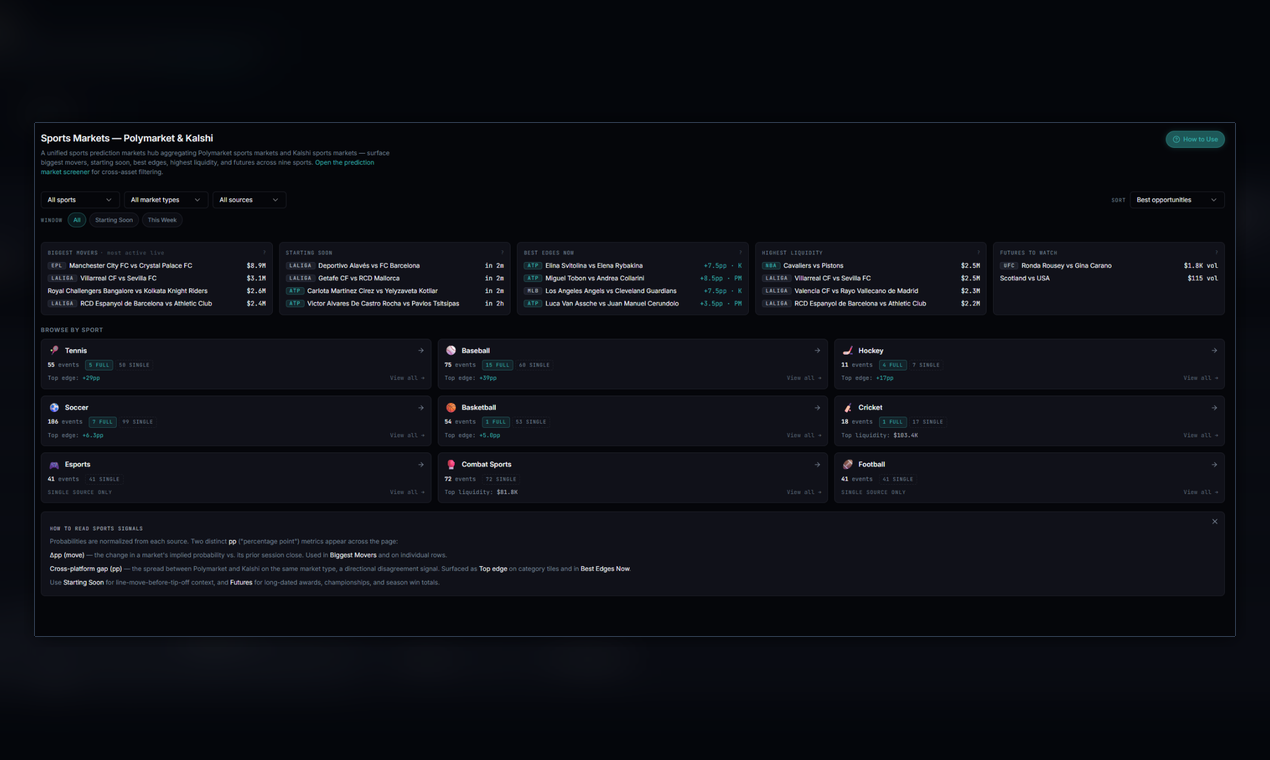
Task: Open Victor Alvares De Castro Rocha vs Tsitsipas row
Action: [395, 303]
